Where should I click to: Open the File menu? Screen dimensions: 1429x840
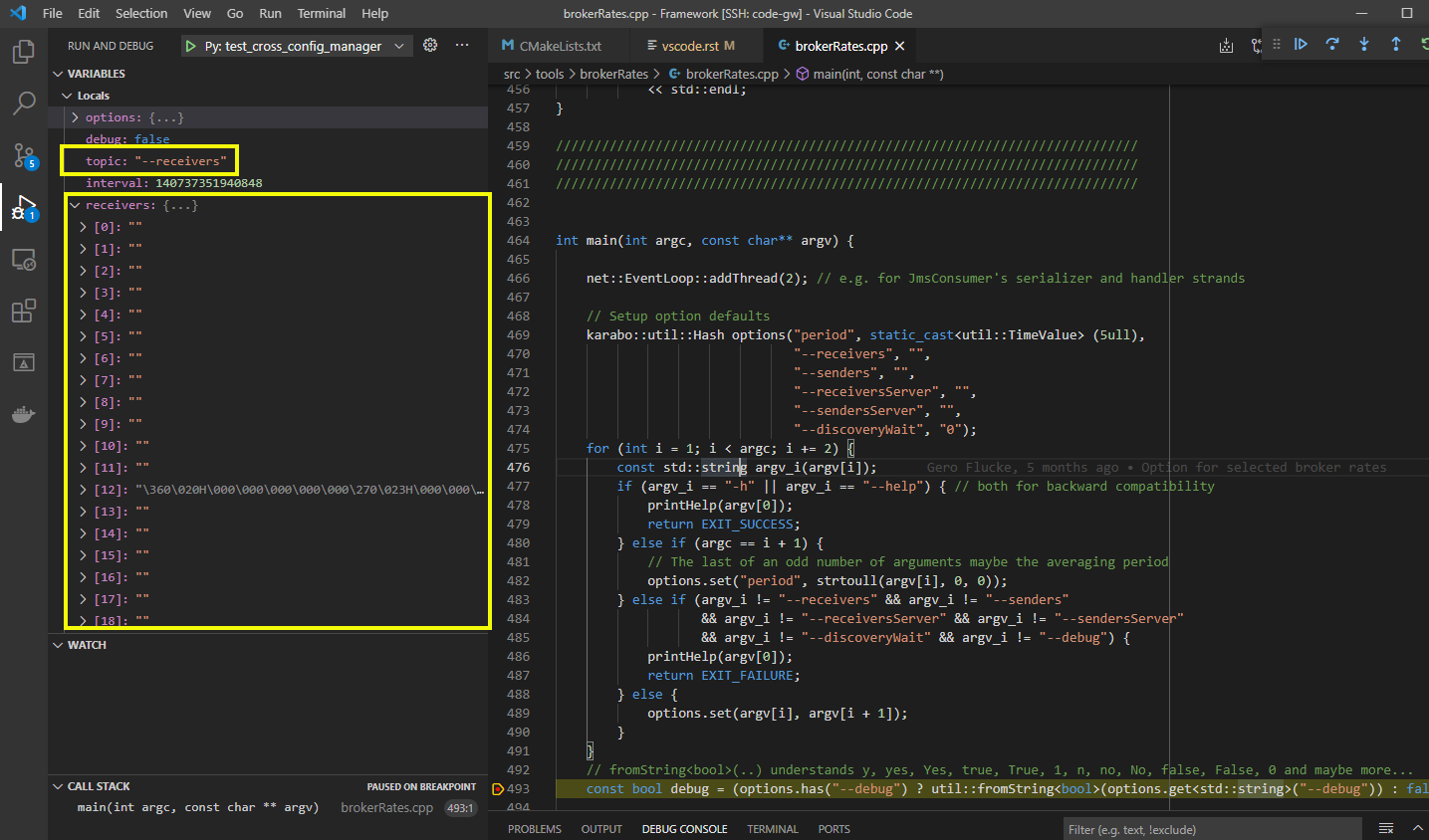(x=53, y=13)
